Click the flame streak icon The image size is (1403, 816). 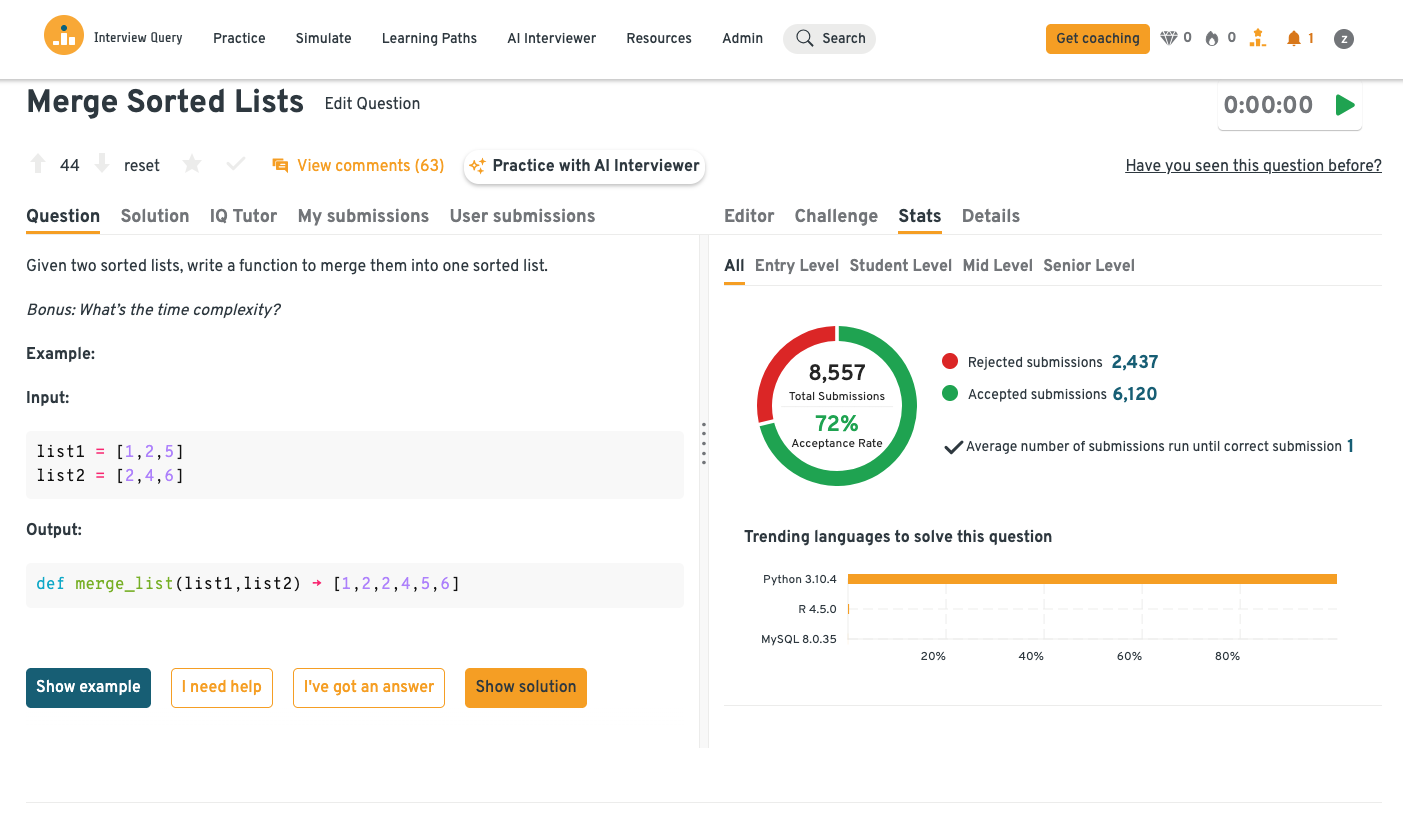(x=1212, y=38)
